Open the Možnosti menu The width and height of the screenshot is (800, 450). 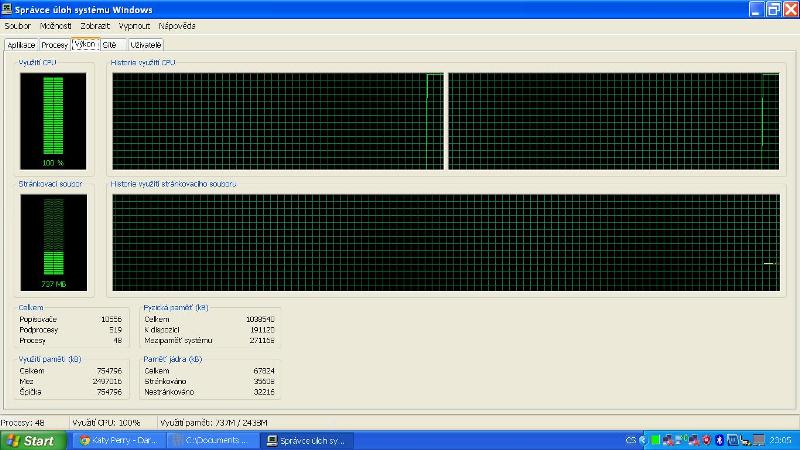point(56,25)
